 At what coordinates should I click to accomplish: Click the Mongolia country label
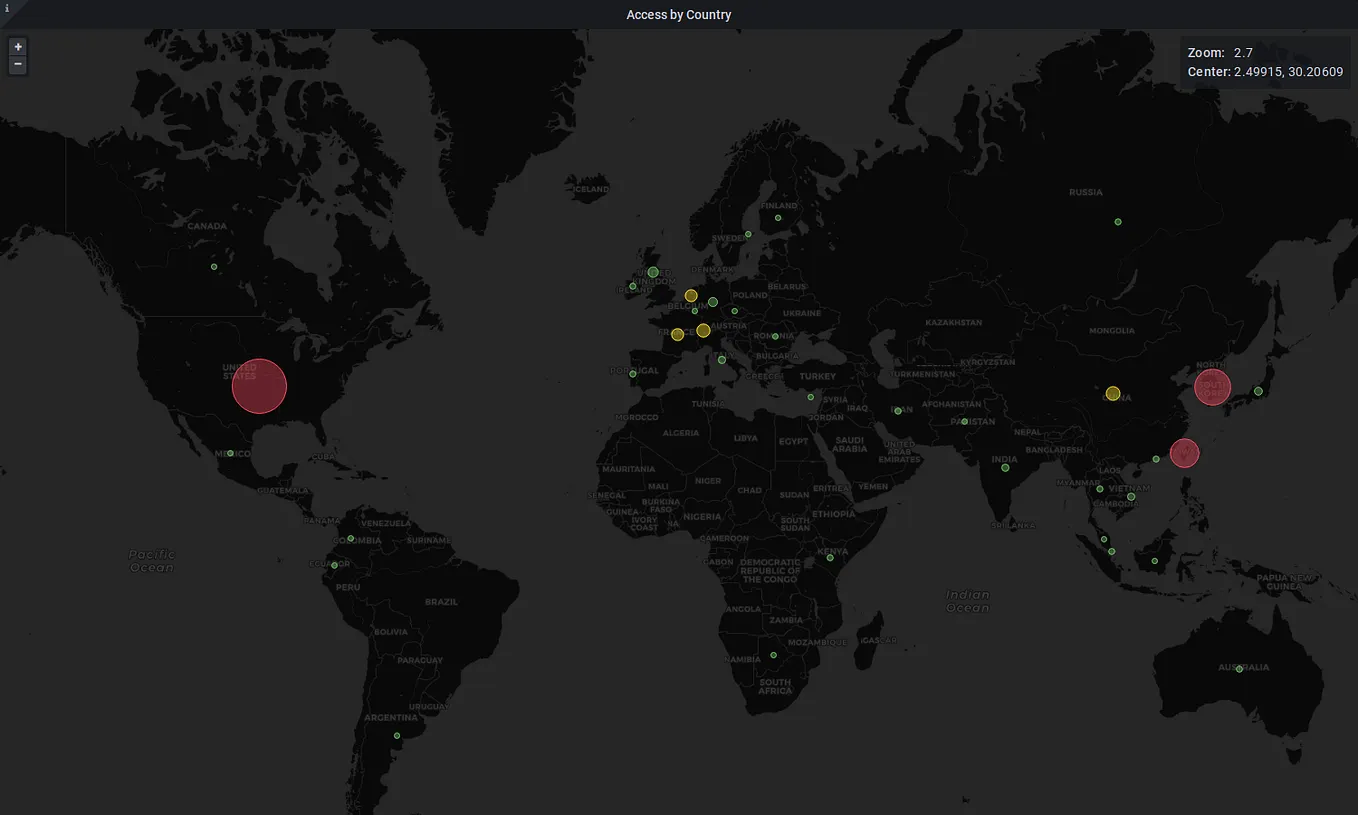coord(1112,331)
